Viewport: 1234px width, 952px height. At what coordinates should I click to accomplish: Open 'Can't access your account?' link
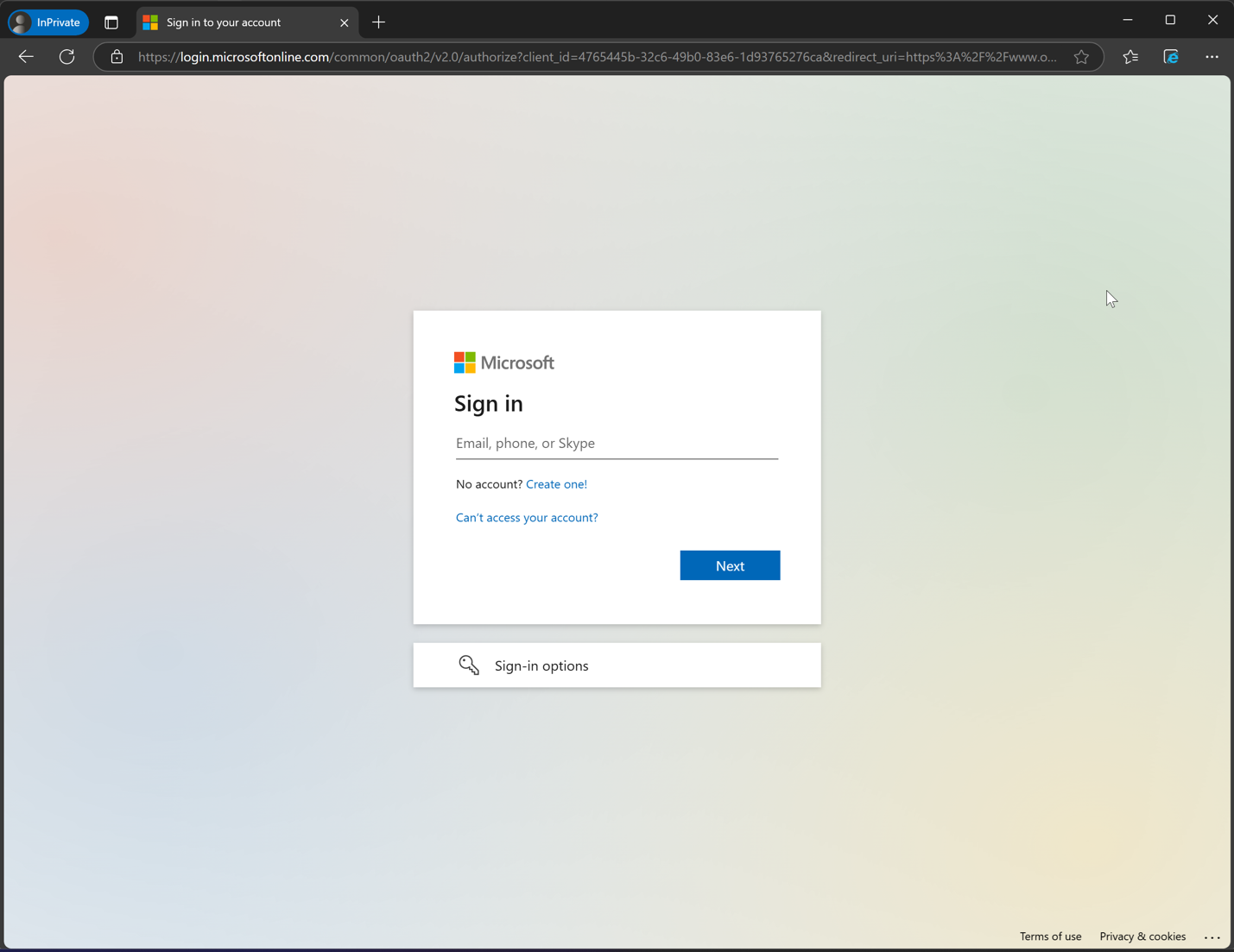point(527,518)
